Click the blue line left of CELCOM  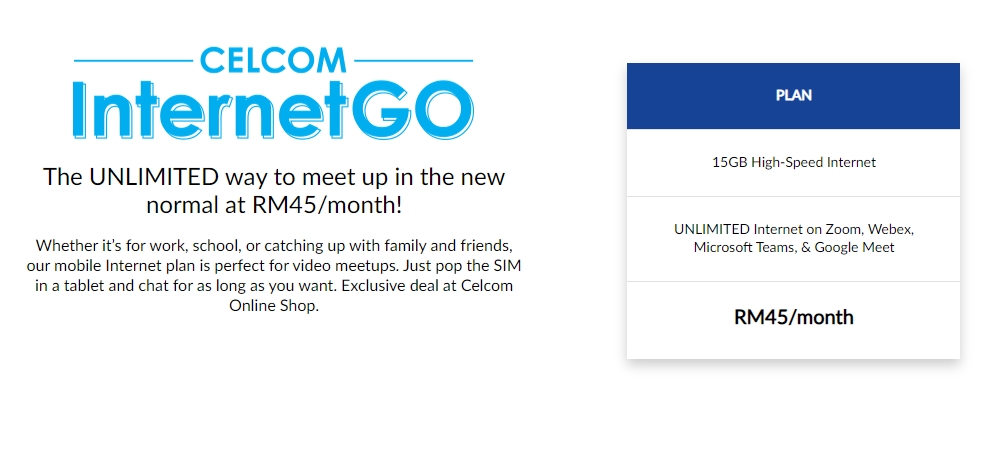coord(137,61)
